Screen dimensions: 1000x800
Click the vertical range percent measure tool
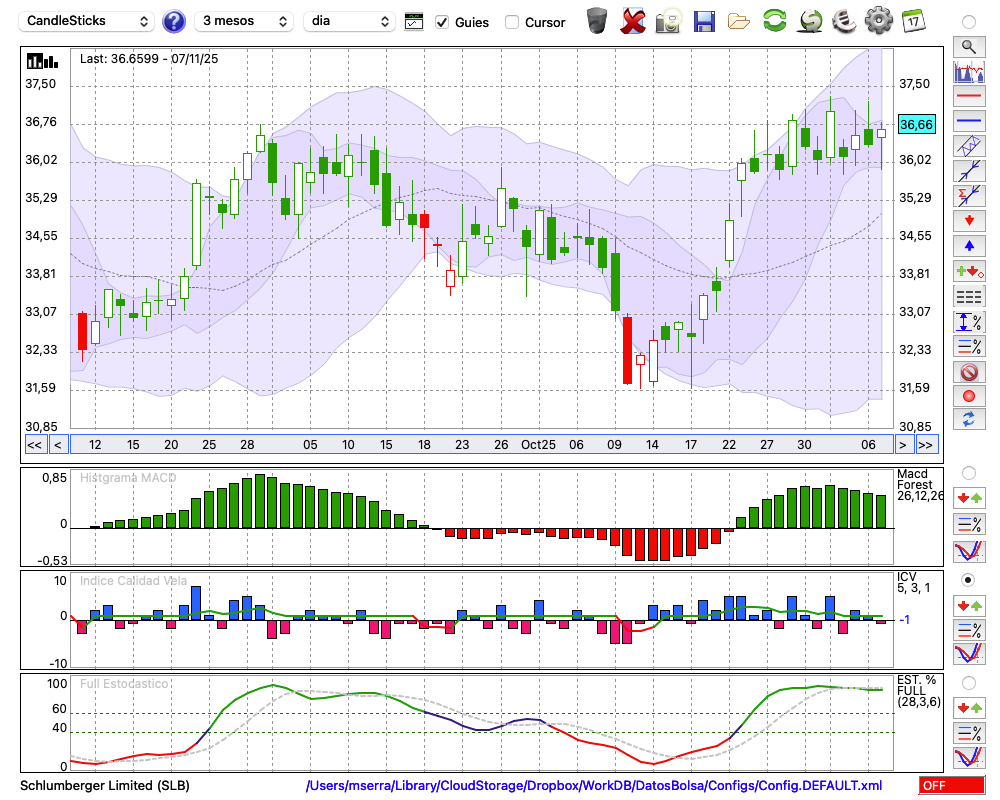(969, 322)
